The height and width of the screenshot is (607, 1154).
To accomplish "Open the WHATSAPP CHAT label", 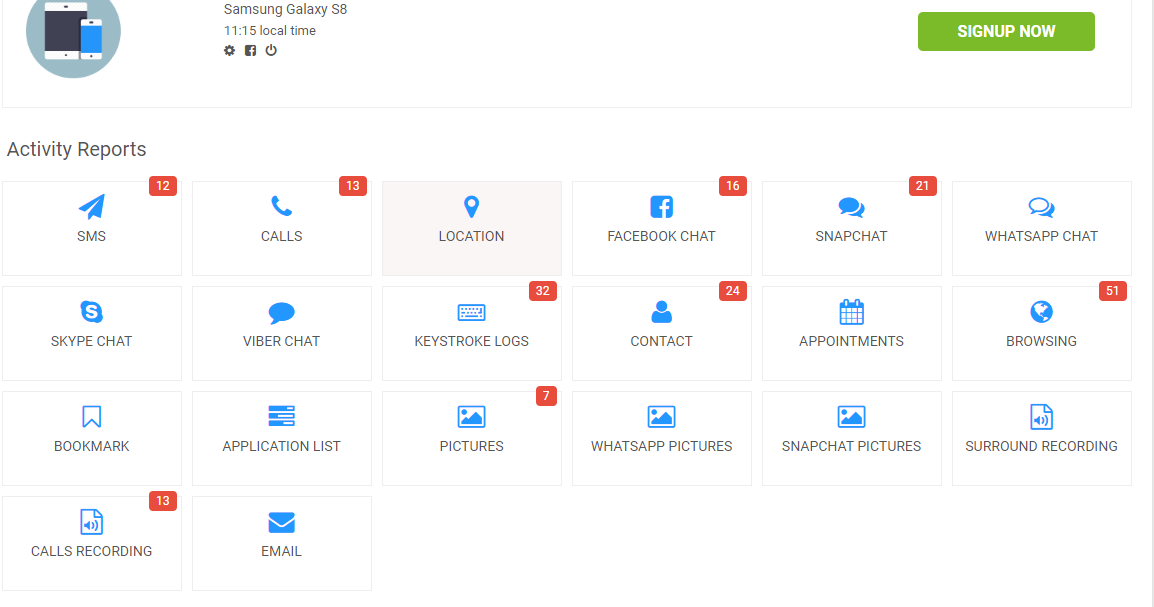I will [1041, 236].
